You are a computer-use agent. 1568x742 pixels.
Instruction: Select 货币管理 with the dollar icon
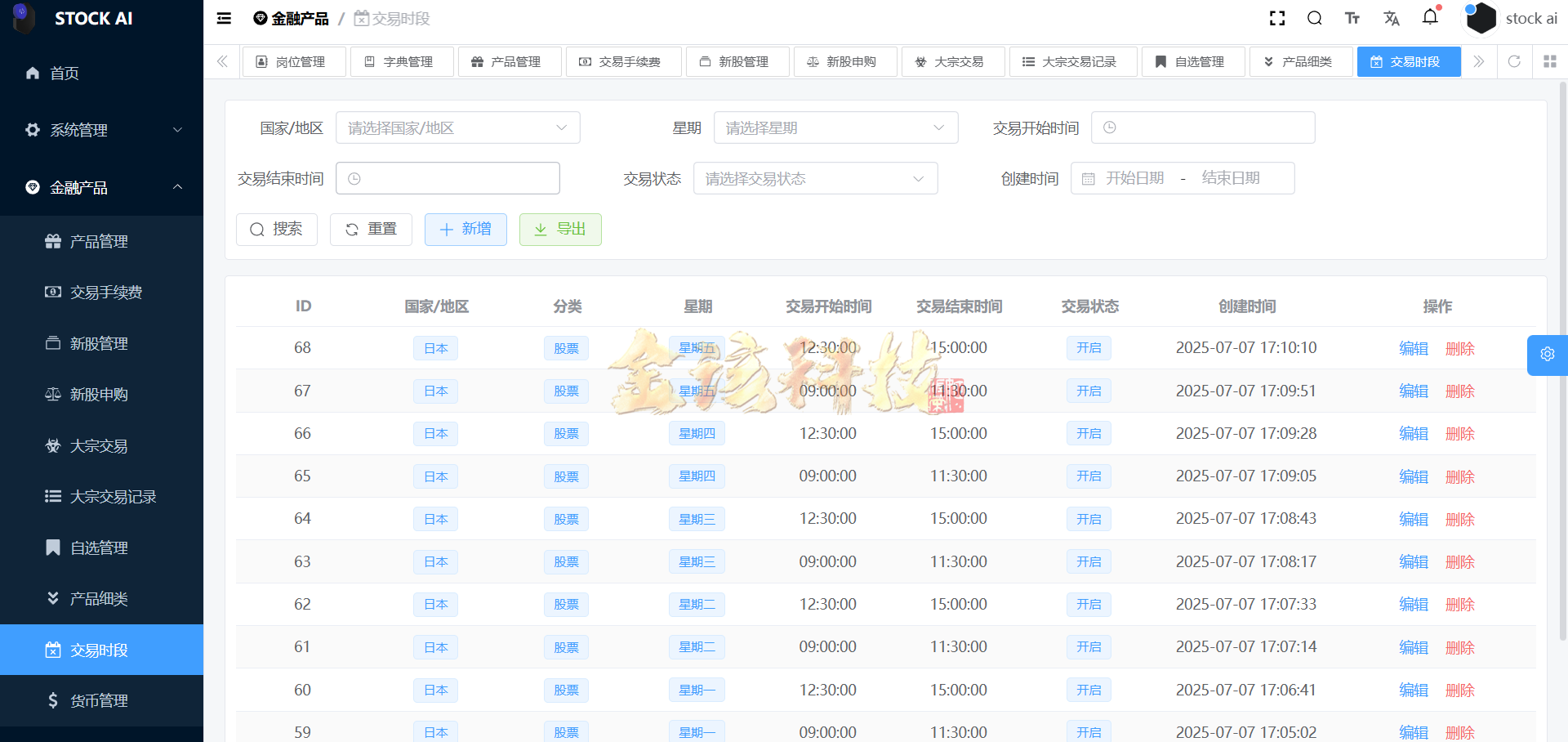(98, 700)
